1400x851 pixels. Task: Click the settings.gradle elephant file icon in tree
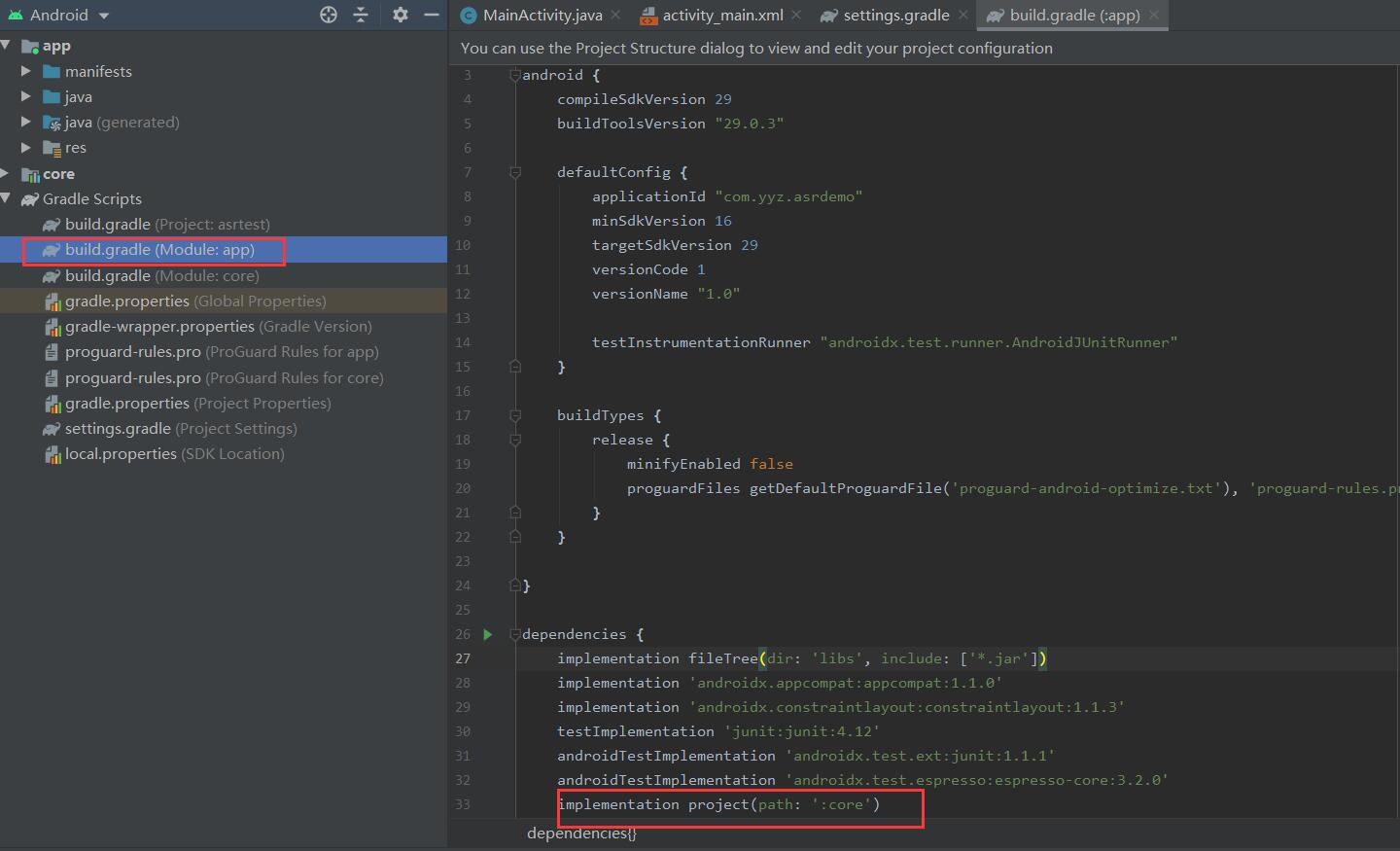click(52, 429)
